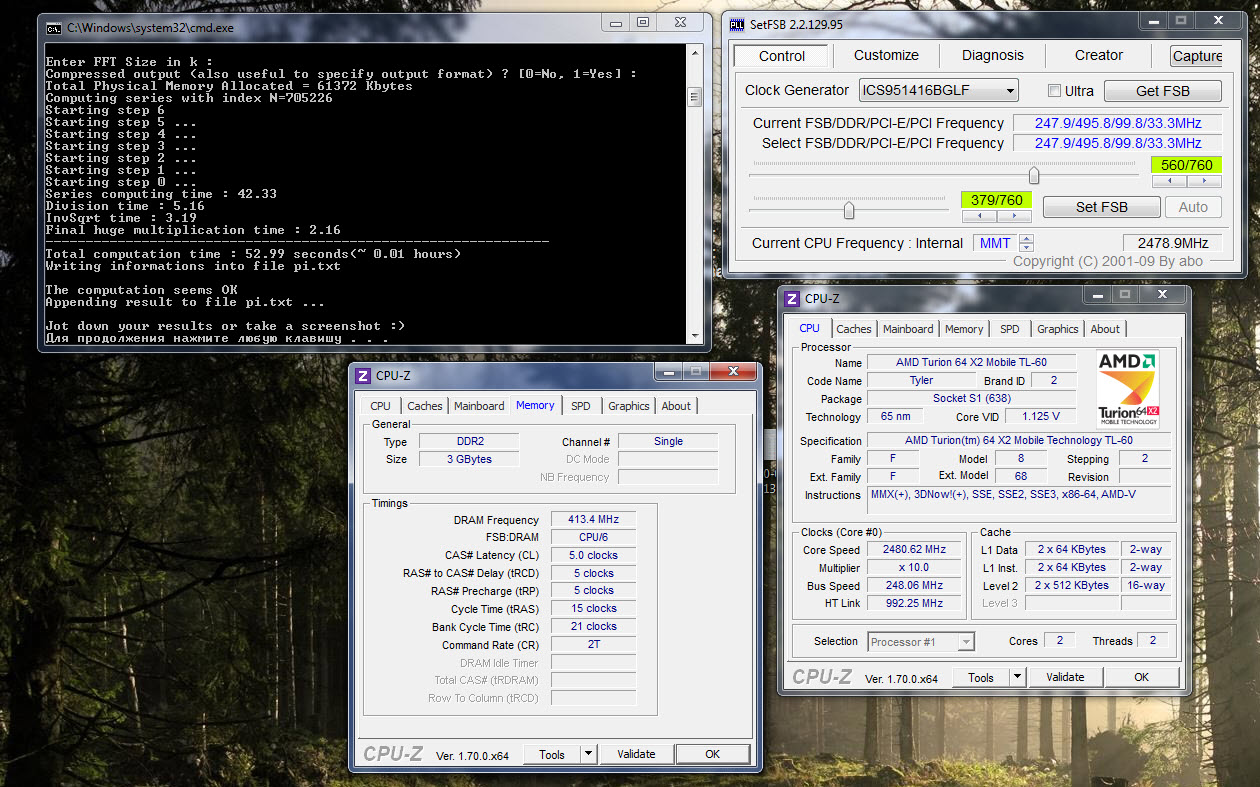Open Tools dropdown arrow in CPU-Z Memory window
Viewport: 1260px width, 787px height.
click(x=588, y=754)
